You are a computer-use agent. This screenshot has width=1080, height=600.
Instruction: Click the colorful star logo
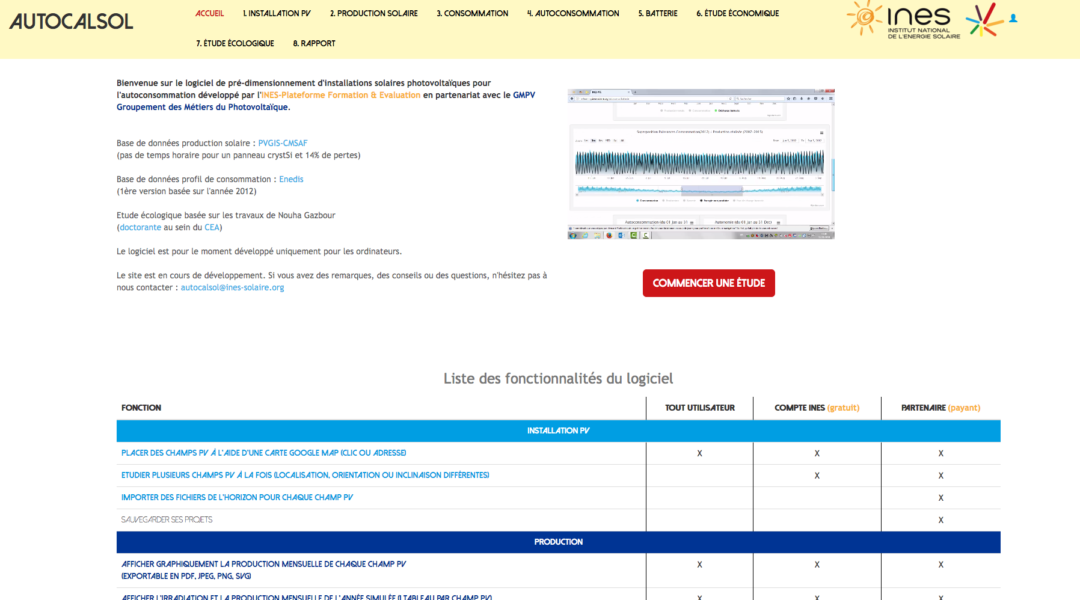click(984, 19)
